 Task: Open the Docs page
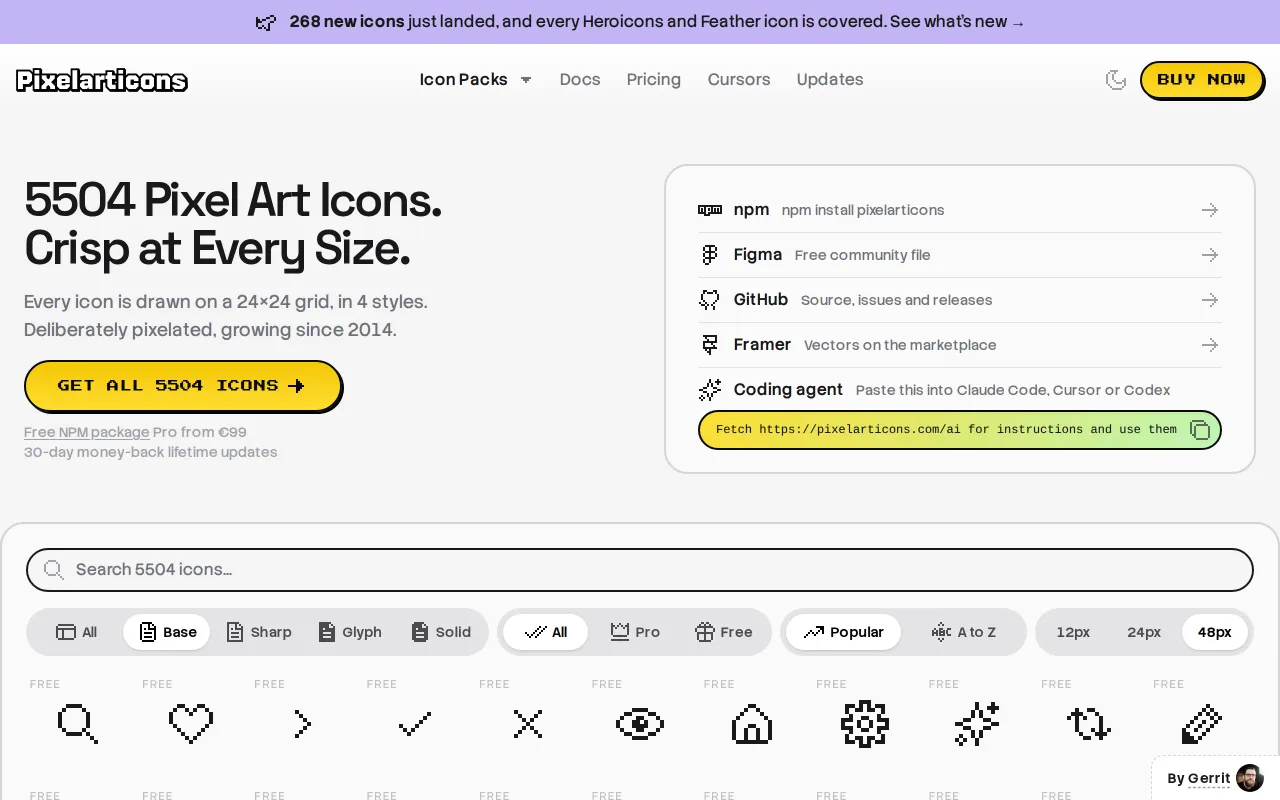pos(580,80)
